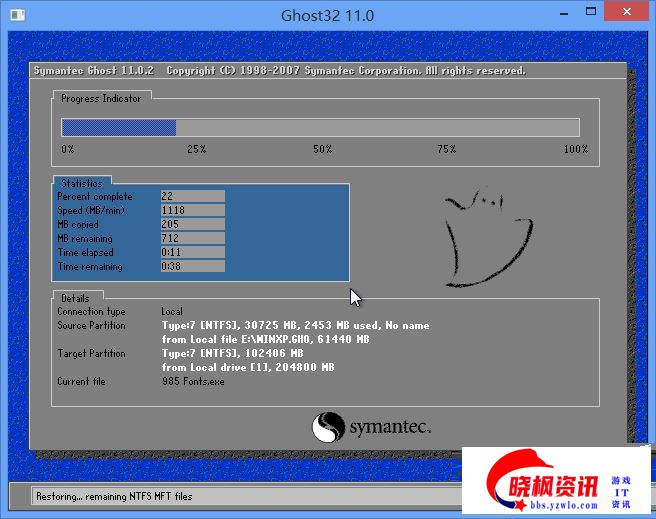656x519 pixels.
Task: Select the Percent complete value field
Action: coord(192,197)
